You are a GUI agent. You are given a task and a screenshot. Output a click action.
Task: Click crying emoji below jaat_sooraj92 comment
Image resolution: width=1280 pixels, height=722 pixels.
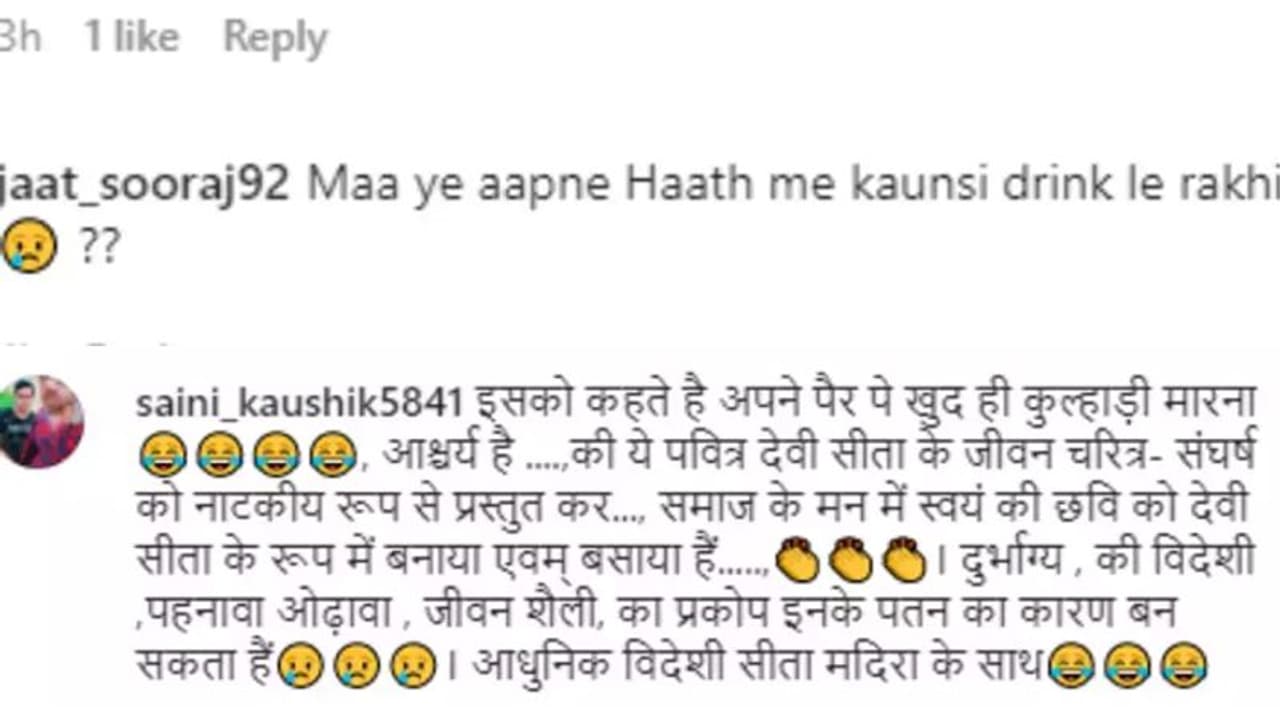(x=28, y=246)
